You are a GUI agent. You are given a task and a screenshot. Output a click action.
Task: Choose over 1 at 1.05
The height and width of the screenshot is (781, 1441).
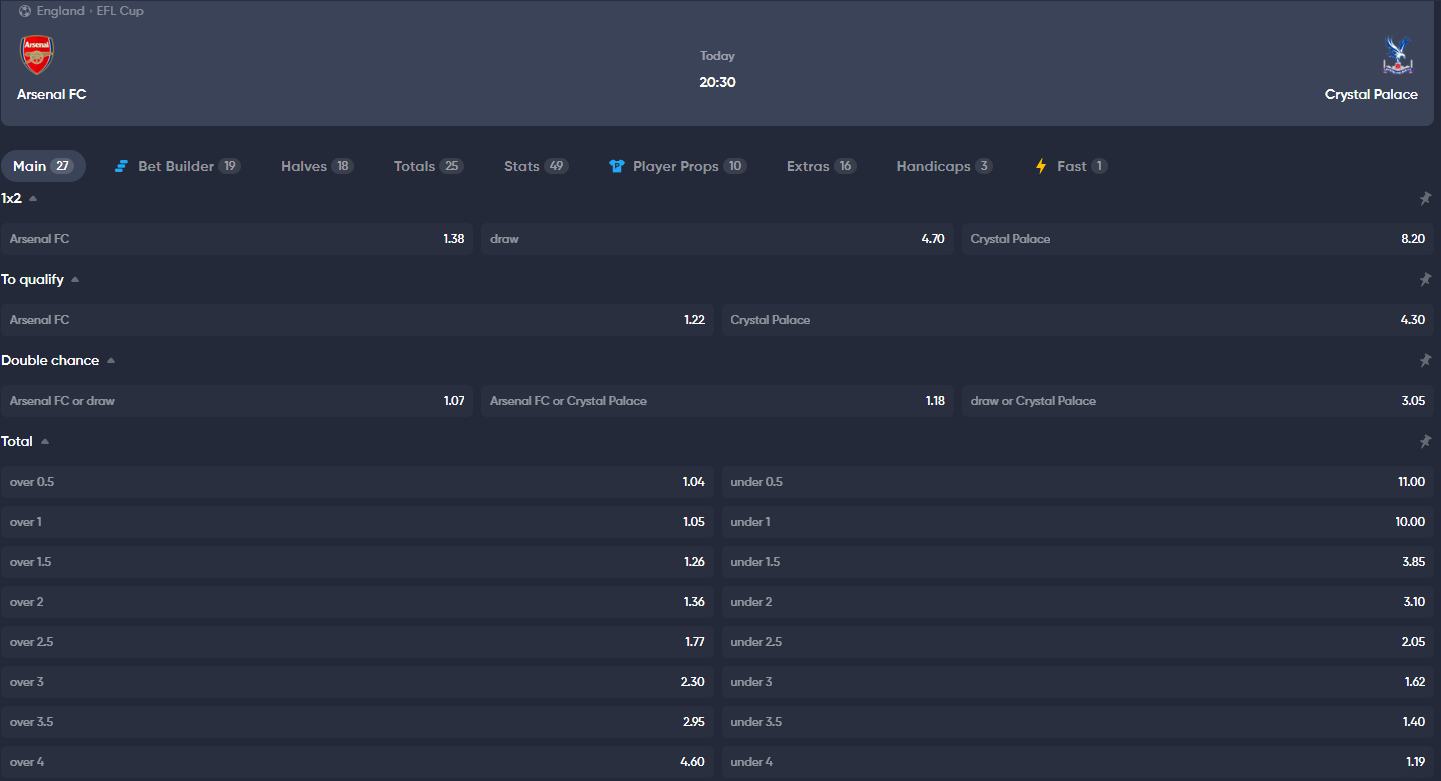tap(357, 522)
